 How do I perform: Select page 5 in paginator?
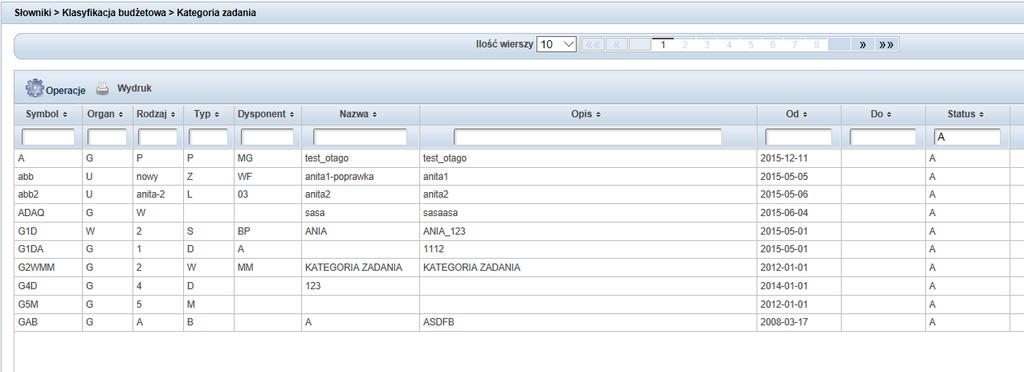[751, 44]
